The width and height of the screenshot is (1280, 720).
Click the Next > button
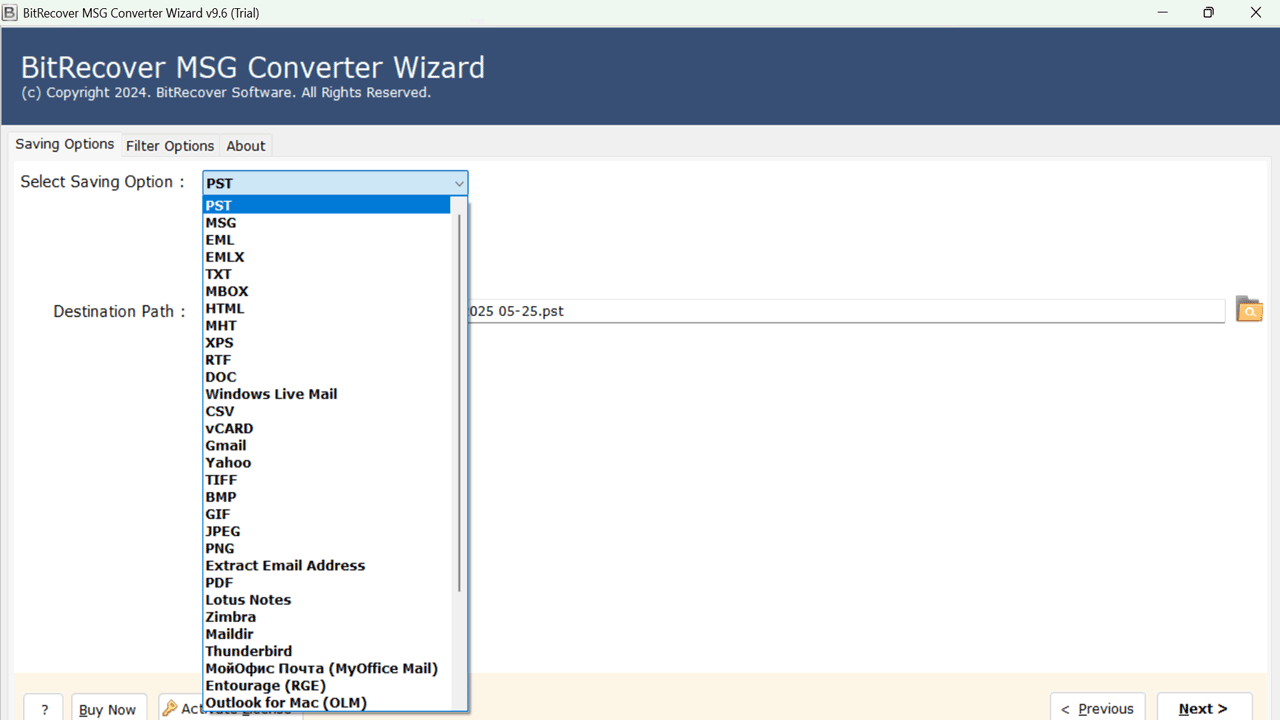pyautogui.click(x=1204, y=707)
